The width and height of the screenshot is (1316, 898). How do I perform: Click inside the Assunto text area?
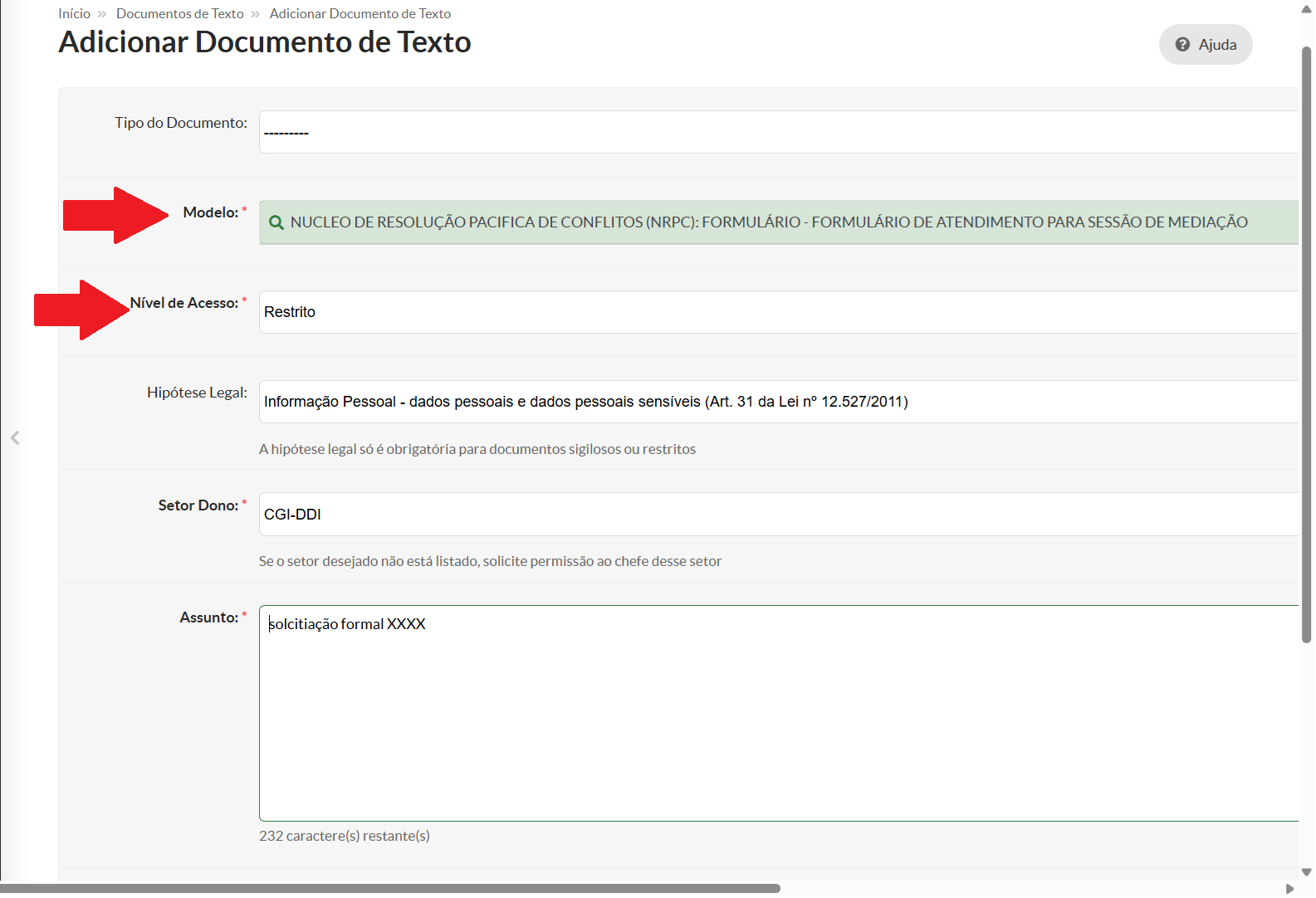[x=778, y=714]
